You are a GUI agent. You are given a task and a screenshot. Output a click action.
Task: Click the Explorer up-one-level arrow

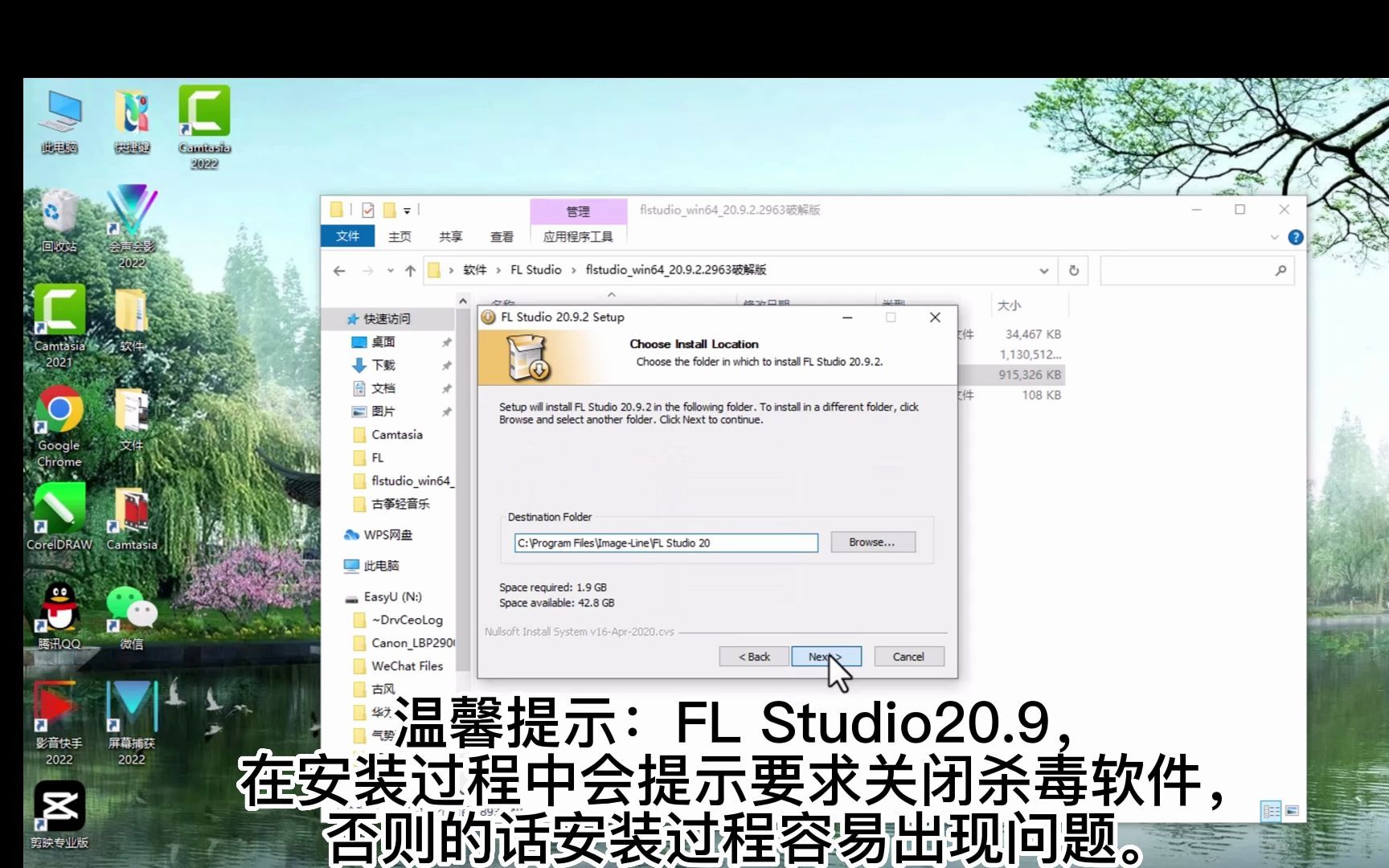coord(411,271)
